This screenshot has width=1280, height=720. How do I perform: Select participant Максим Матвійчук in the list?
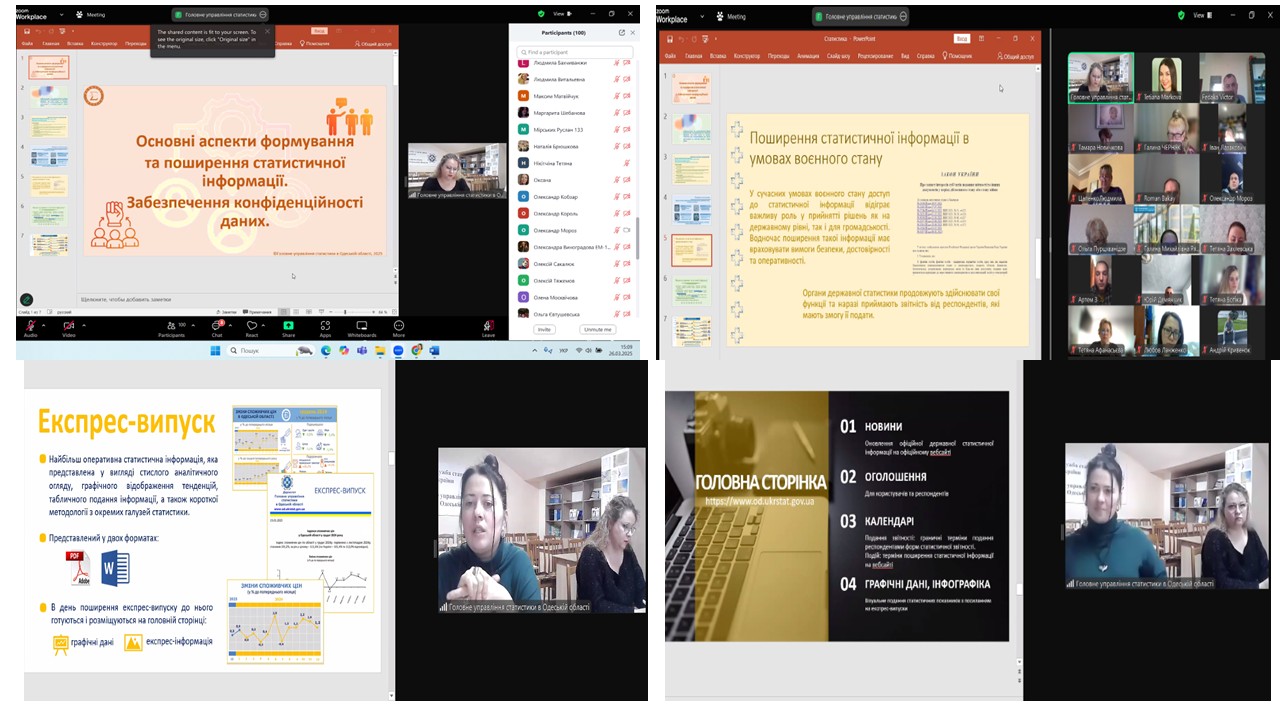click(575, 96)
